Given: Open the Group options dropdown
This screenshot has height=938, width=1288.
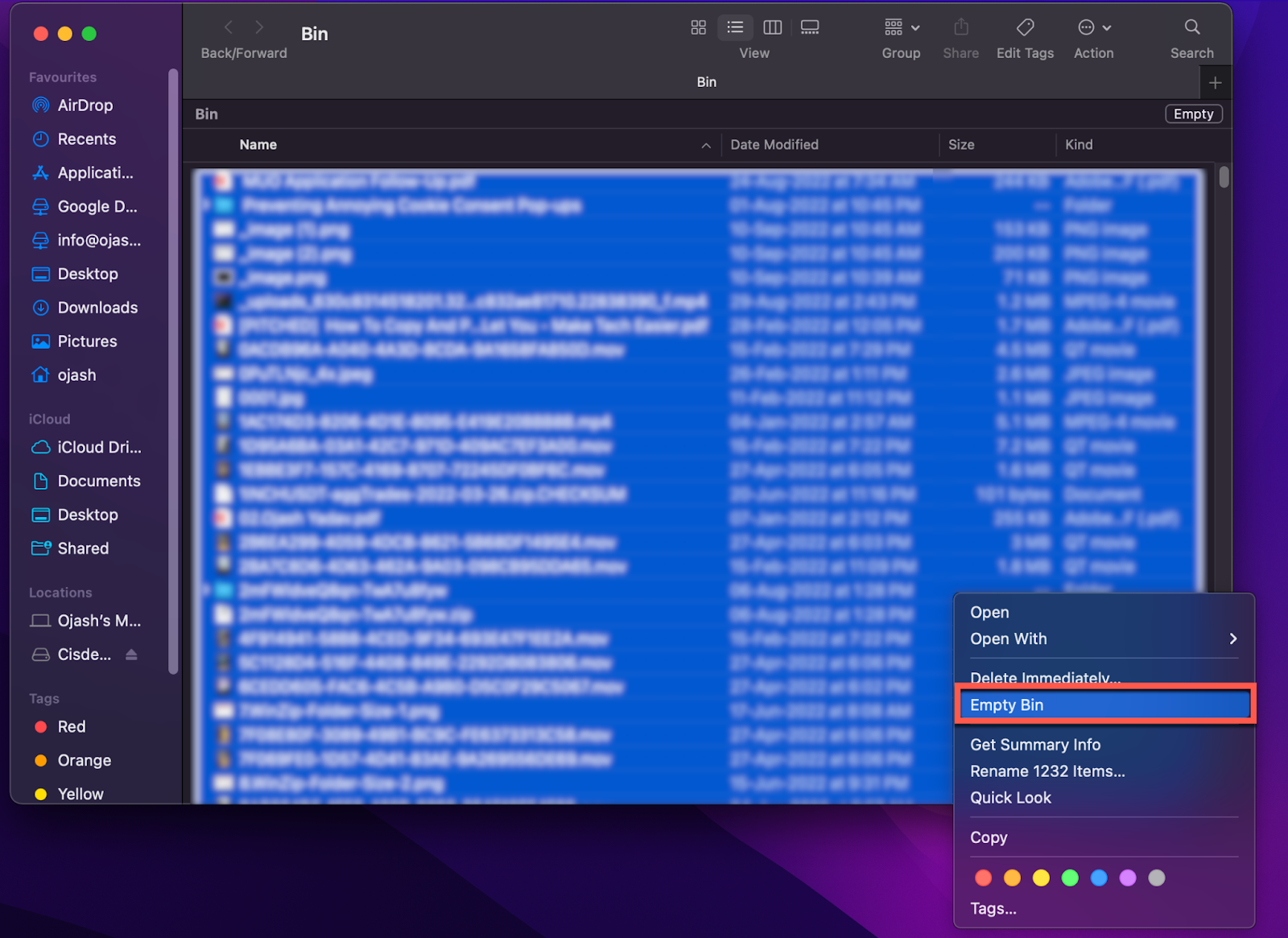Looking at the screenshot, I should (902, 27).
